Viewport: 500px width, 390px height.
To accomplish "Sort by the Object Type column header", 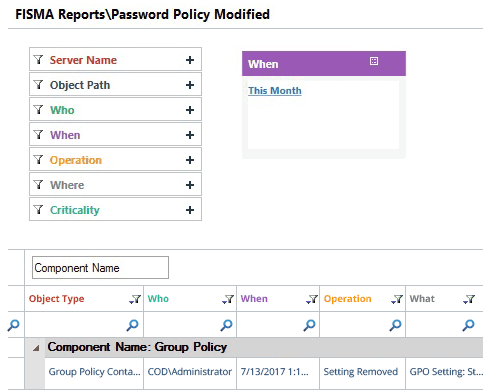I will coord(56,299).
